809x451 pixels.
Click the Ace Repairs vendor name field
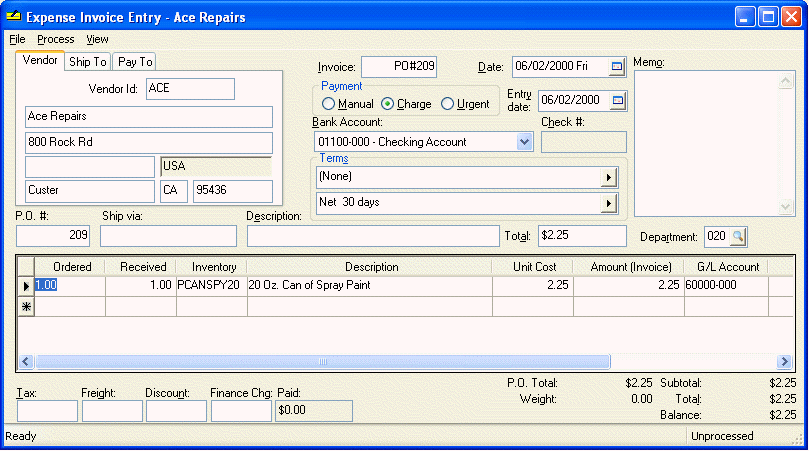[149, 117]
